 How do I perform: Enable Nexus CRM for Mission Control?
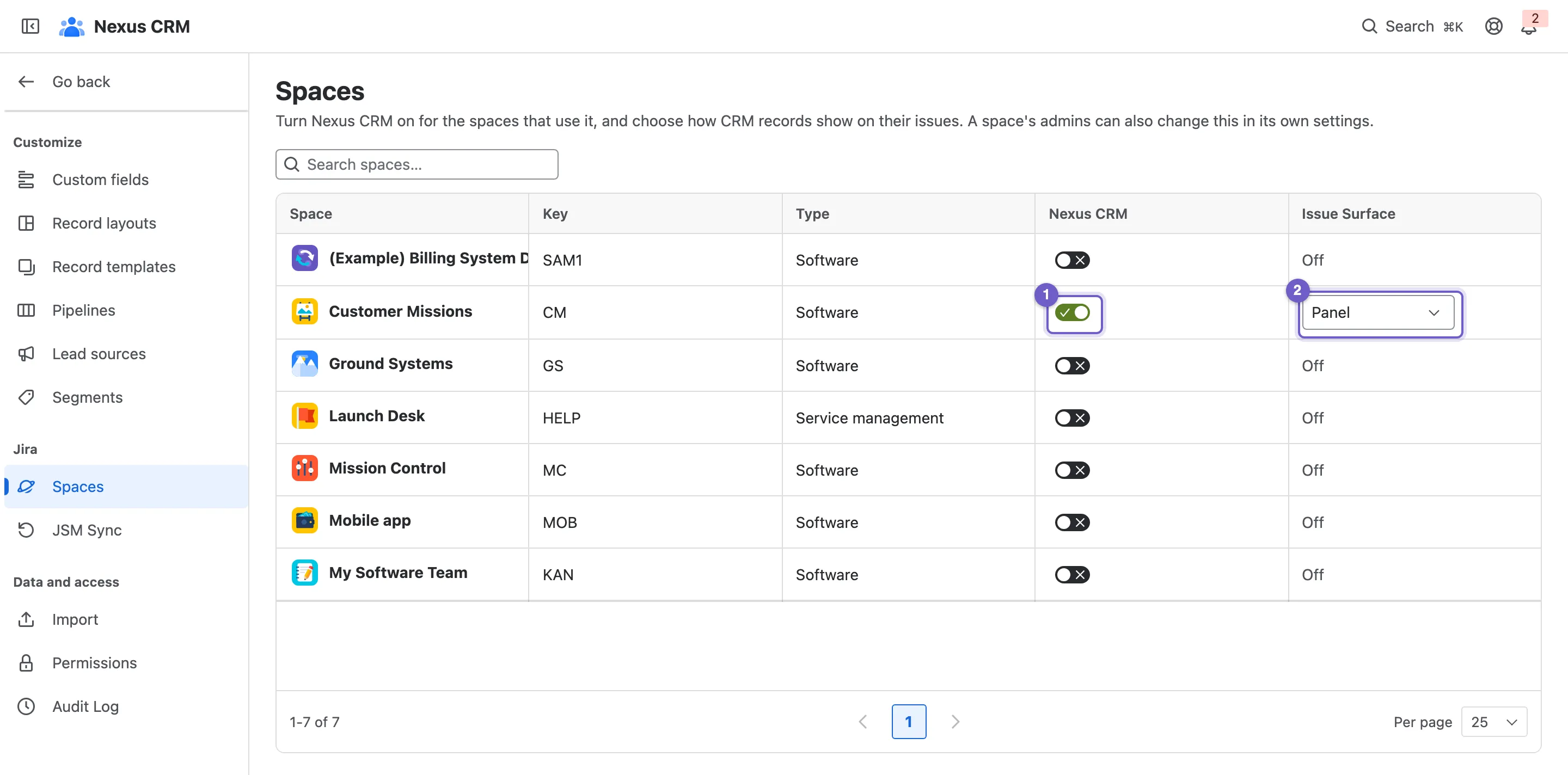pyautogui.click(x=1072, y=470)
